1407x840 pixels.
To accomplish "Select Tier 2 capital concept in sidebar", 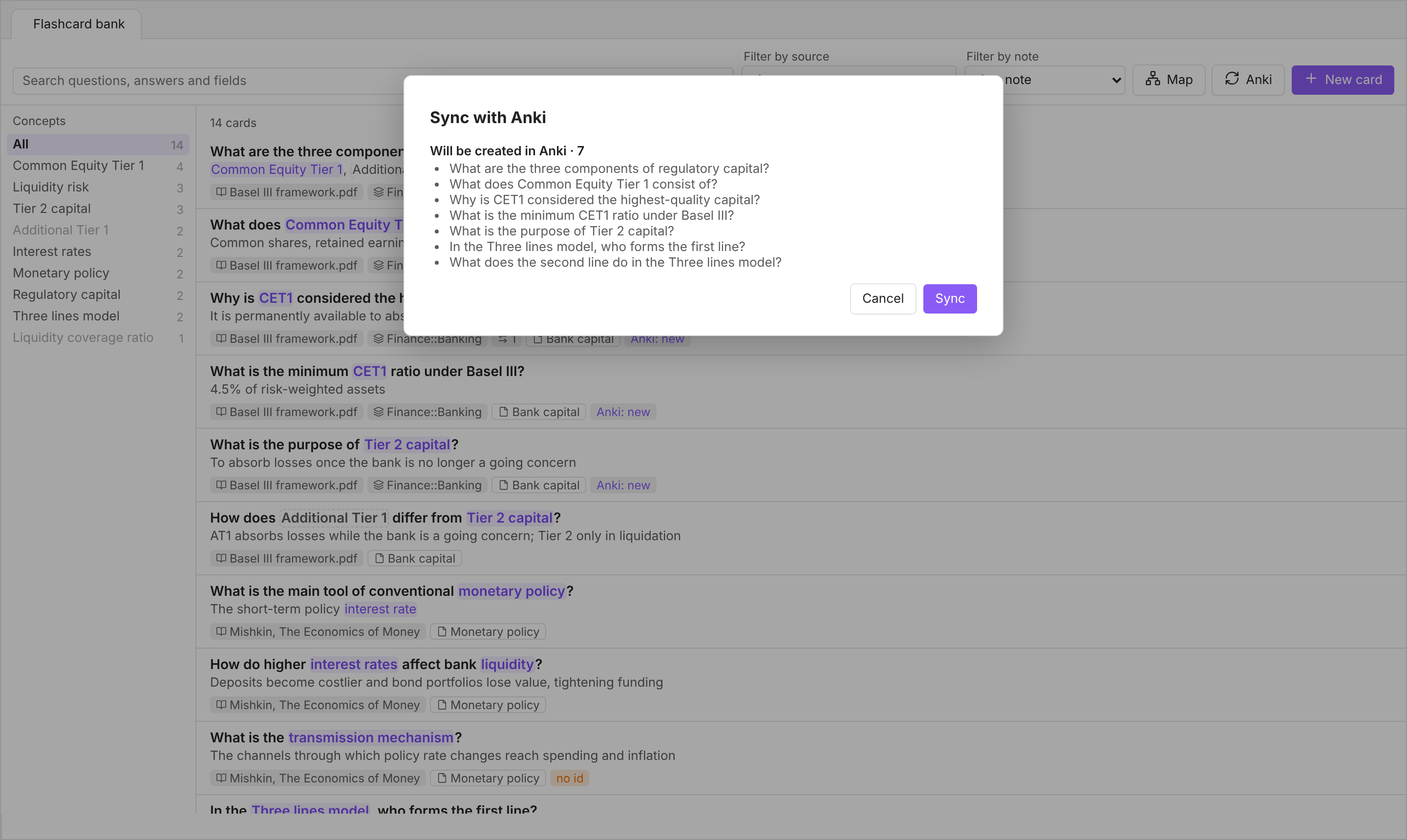I will point(97,209).
